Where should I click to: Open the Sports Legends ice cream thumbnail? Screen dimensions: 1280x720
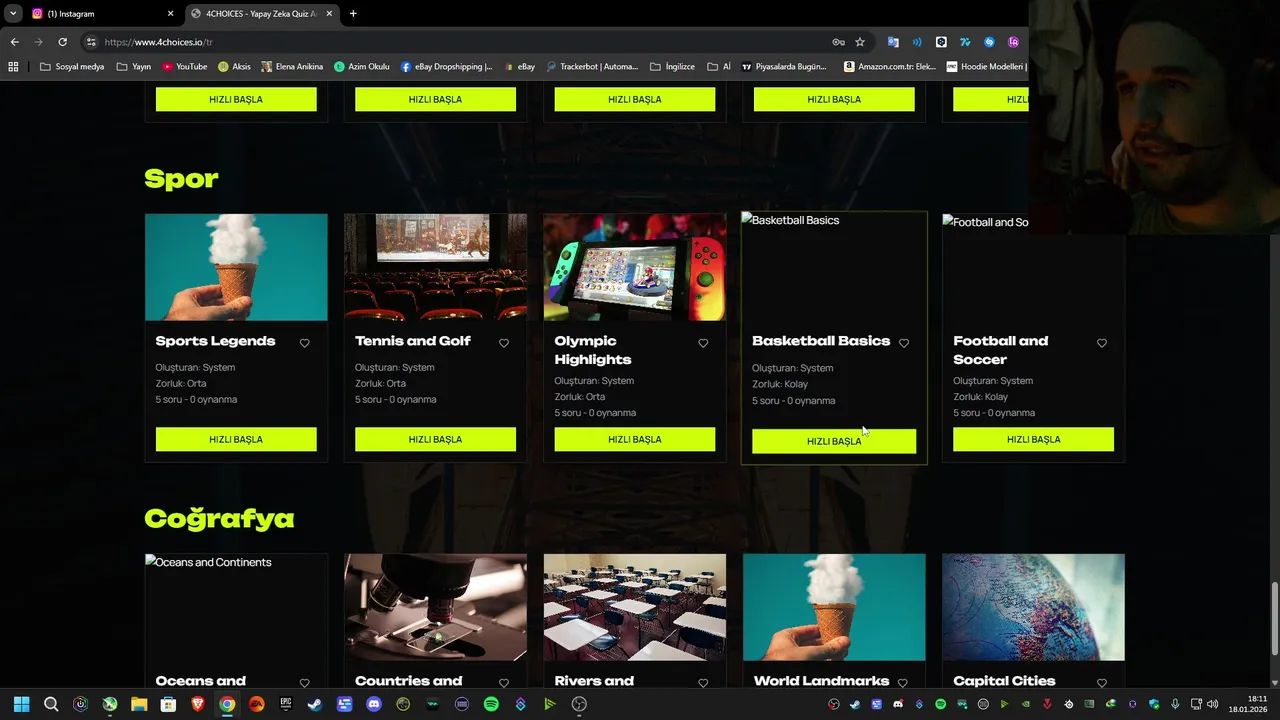[236, 267]
